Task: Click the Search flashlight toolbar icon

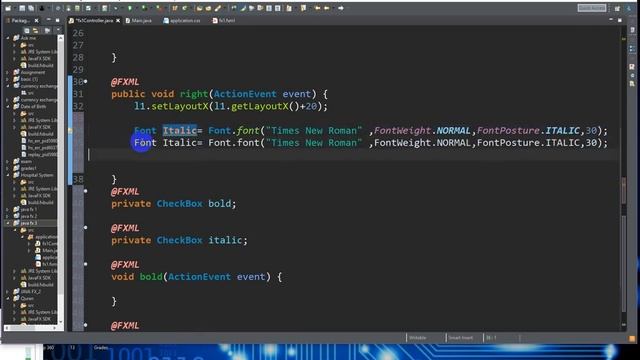Action: click(218, 8)
